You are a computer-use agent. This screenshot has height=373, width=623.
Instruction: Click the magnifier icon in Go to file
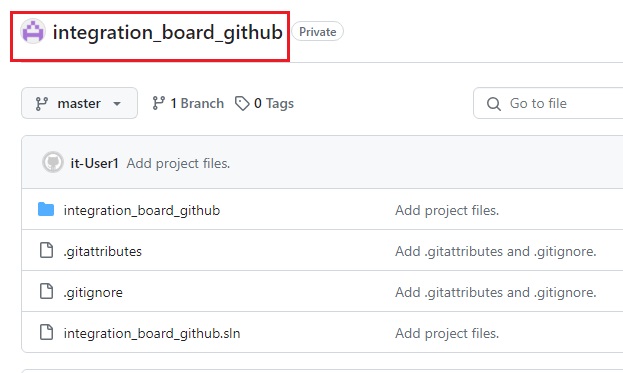click(493, 104)
